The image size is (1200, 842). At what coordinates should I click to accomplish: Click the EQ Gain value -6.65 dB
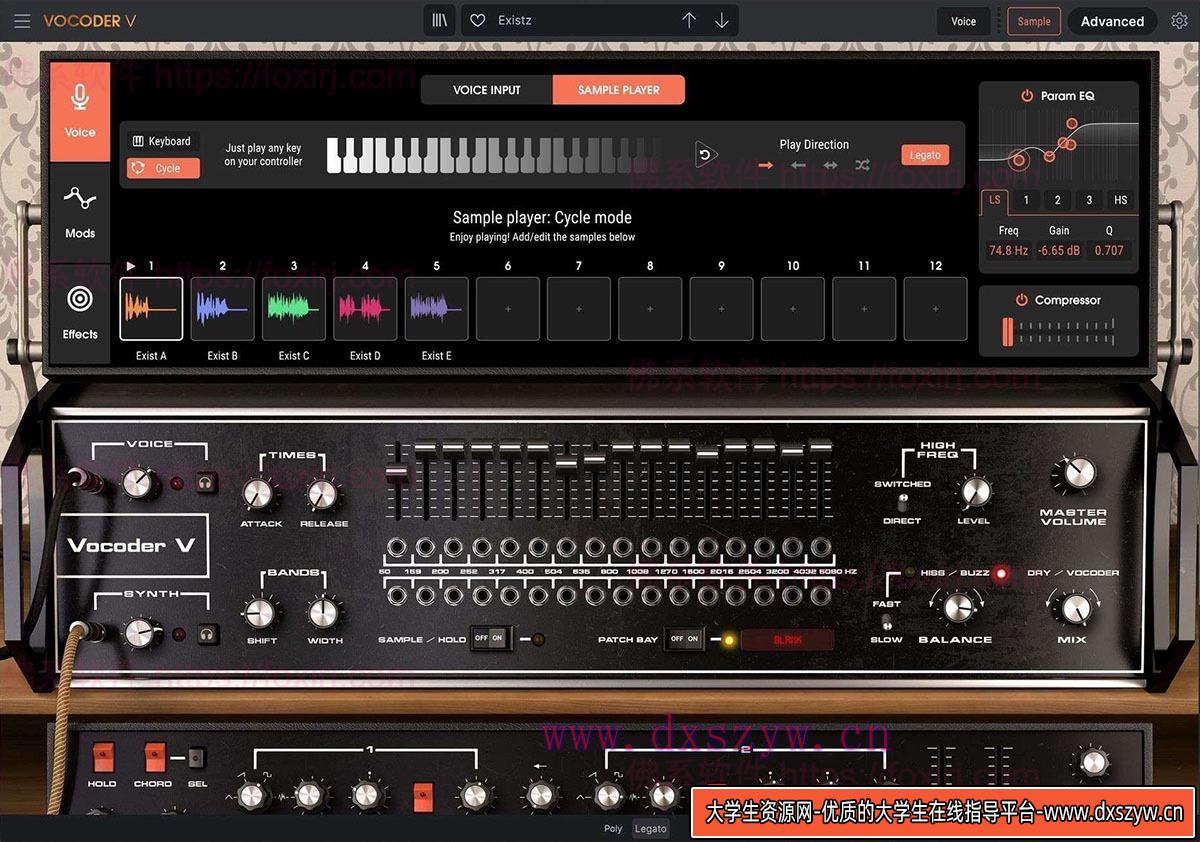tap(1059, 250)
